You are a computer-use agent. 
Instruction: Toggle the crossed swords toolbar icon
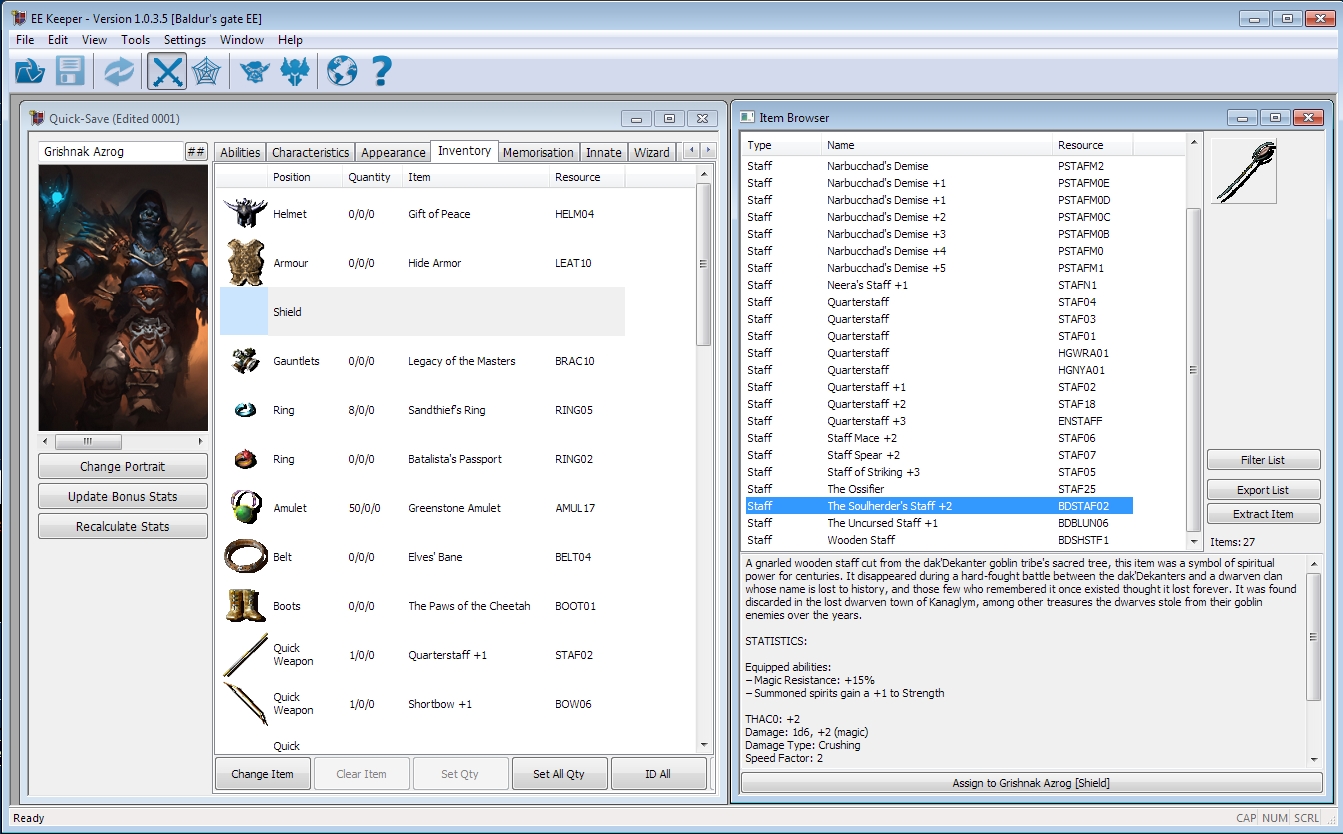tap(168, 71)
